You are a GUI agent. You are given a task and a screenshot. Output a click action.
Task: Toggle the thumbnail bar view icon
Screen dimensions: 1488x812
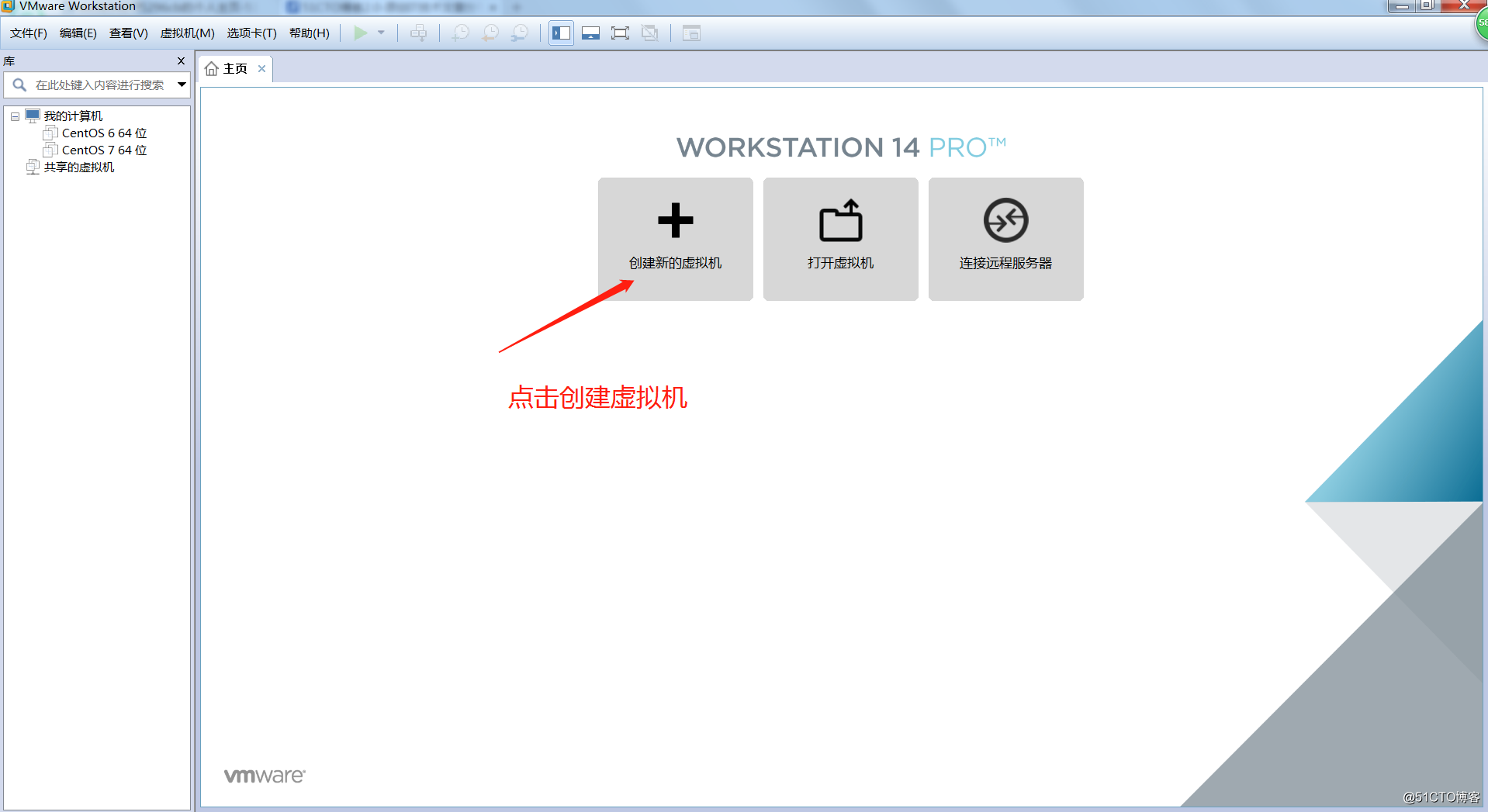(x=590, y=33)
